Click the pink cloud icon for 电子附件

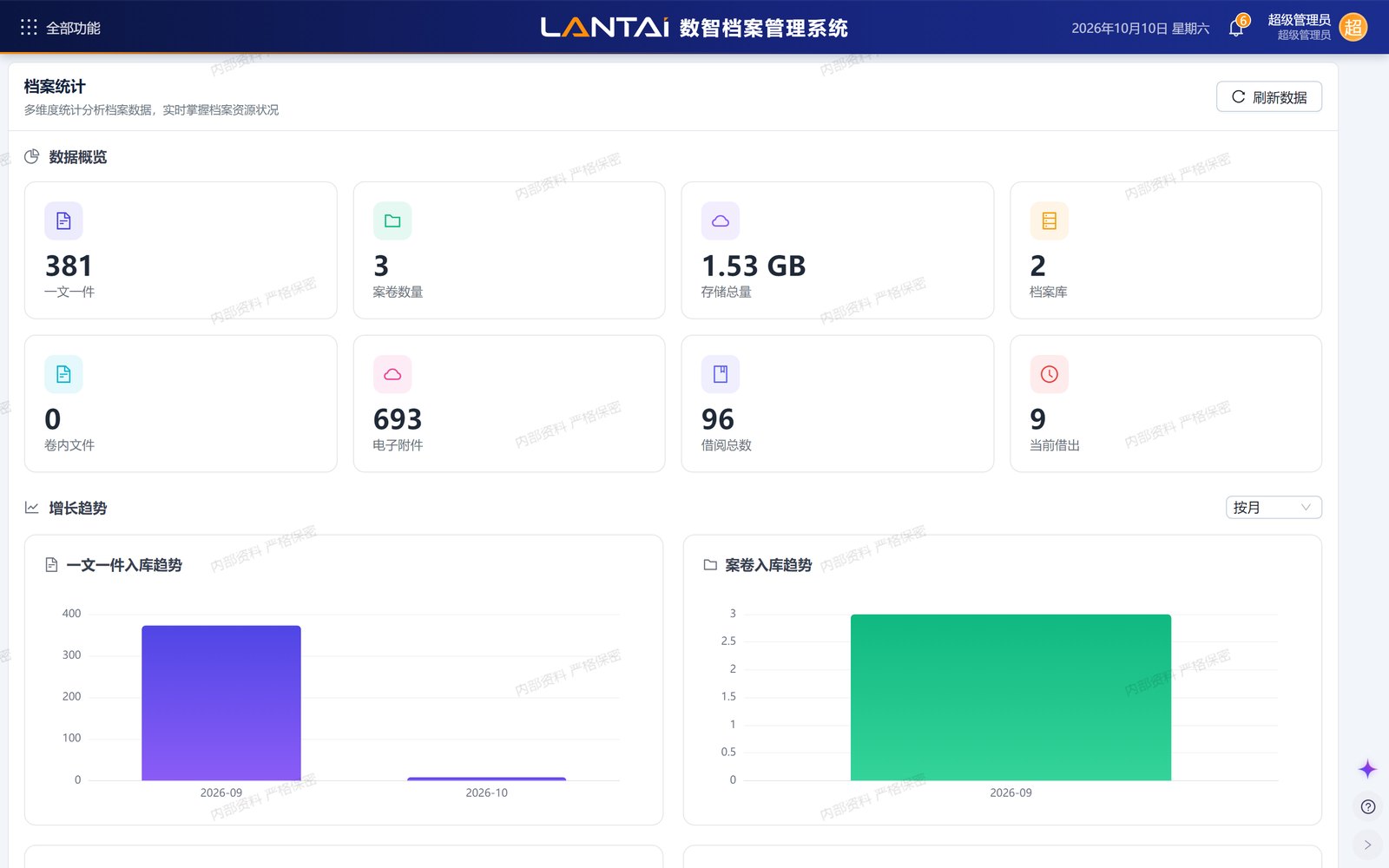[392, 374]
